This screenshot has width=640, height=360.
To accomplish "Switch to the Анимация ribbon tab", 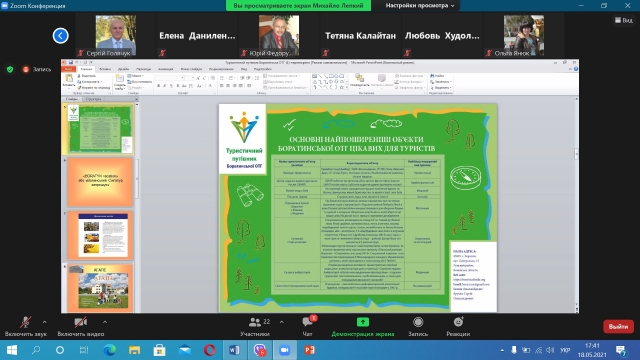I will coord(165,69).
